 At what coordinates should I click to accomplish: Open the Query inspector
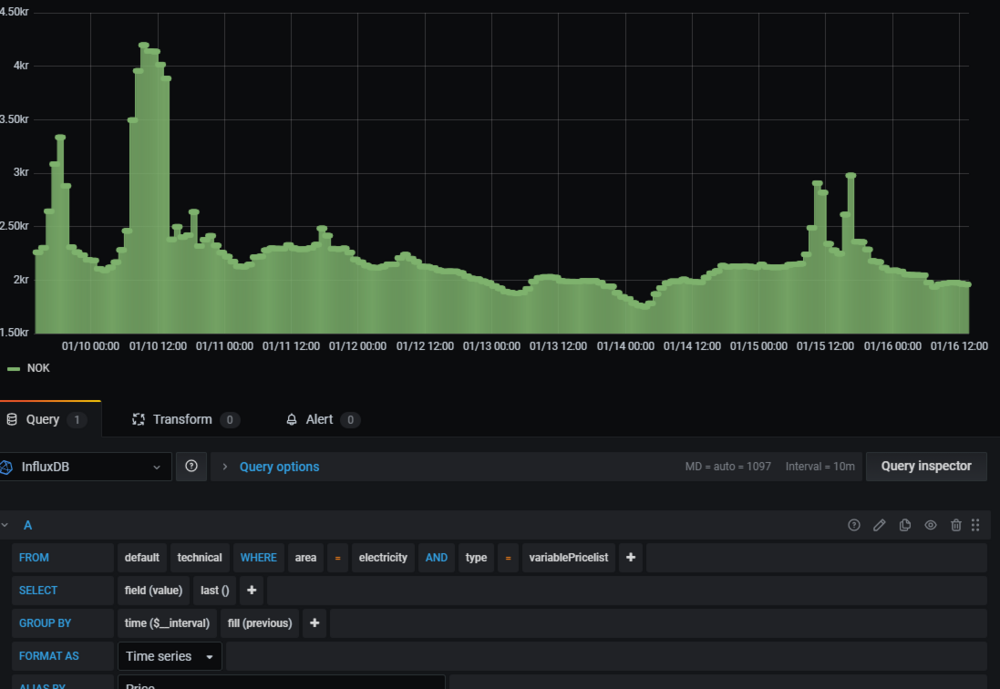tap(925, 466)
